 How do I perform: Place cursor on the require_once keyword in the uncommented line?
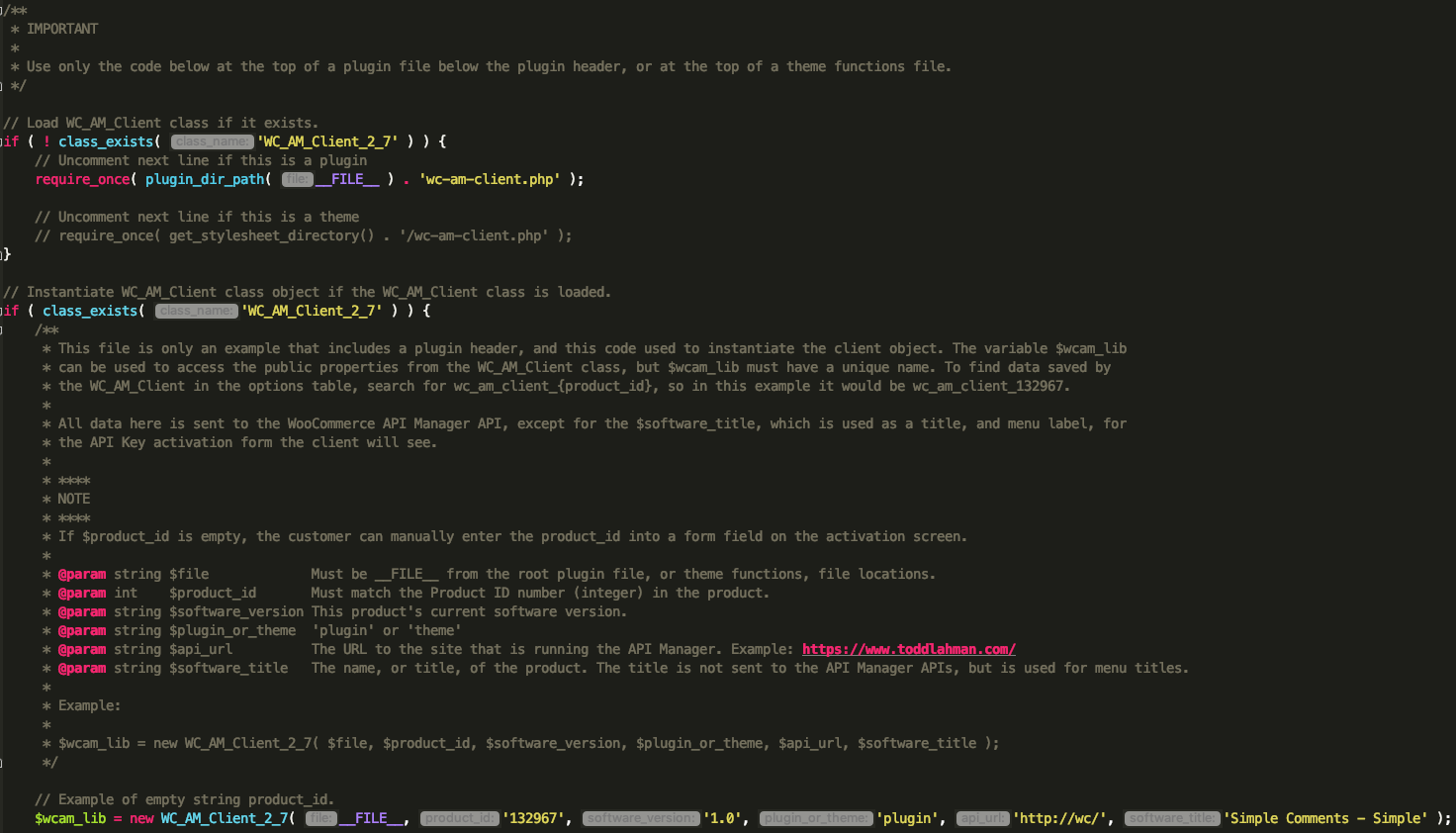tap(82, 179)
